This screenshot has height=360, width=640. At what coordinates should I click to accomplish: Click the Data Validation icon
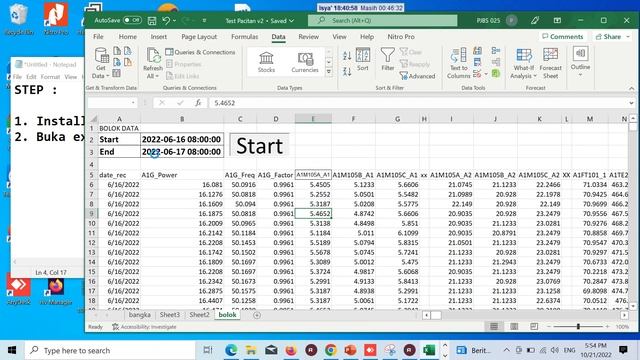[x=476, y=74]
